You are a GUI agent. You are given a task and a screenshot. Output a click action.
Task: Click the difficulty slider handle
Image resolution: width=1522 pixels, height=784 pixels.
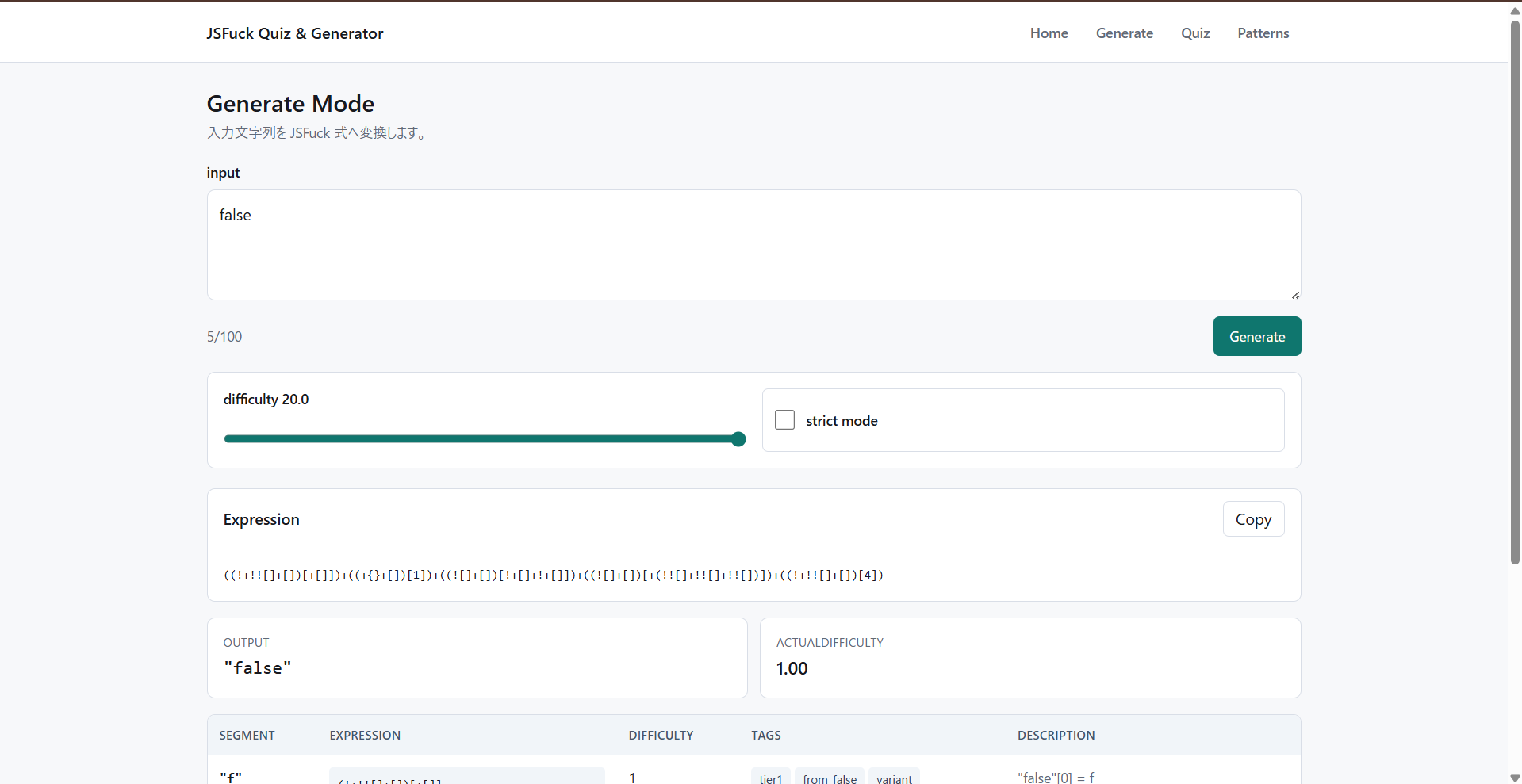click(738, 438)
